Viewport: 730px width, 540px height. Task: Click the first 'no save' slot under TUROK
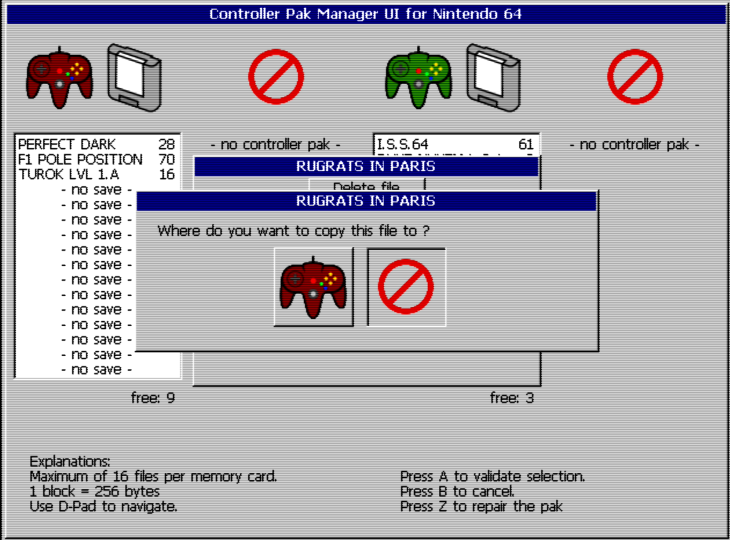(97, 189)
